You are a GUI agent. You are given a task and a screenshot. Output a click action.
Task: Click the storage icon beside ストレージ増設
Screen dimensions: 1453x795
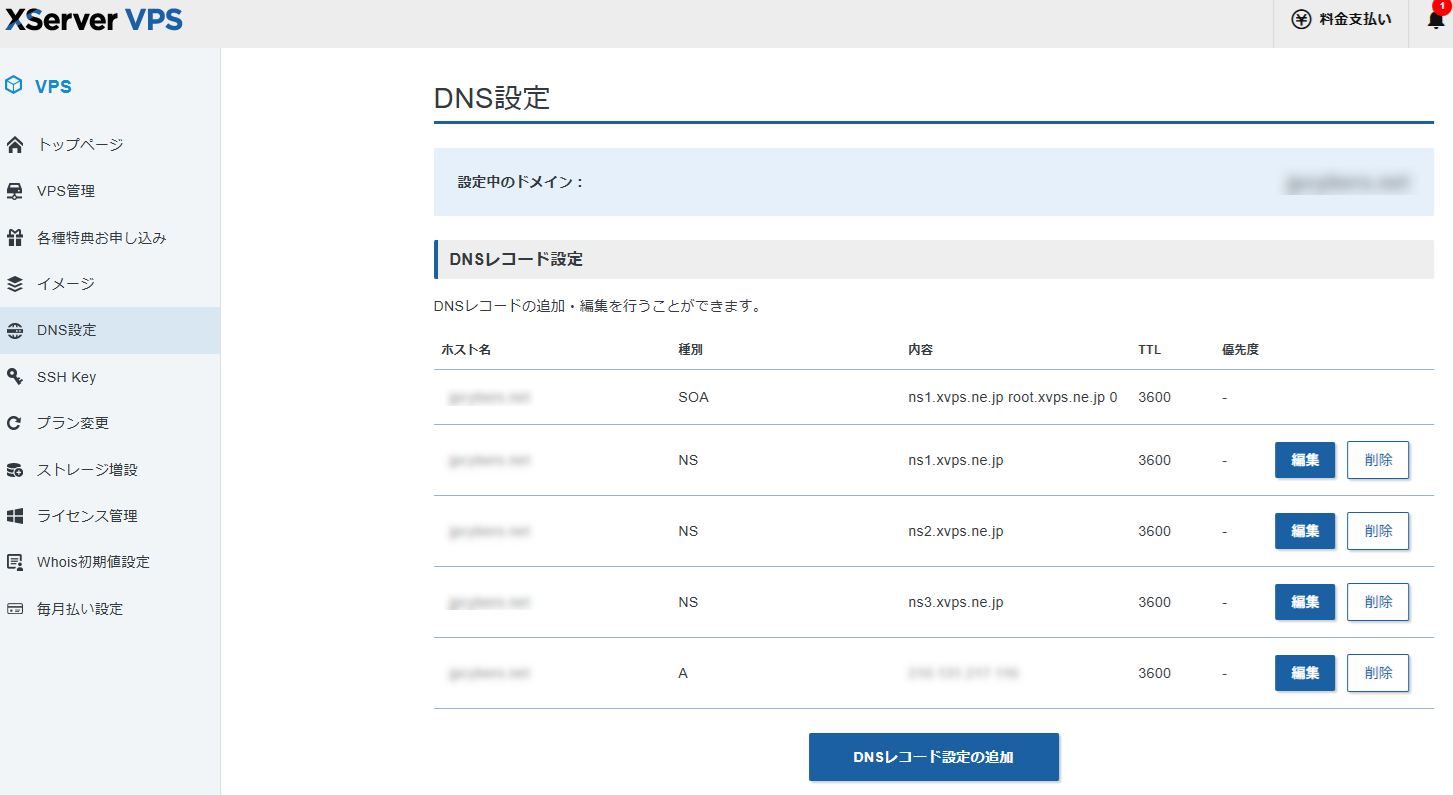point(15,470)
